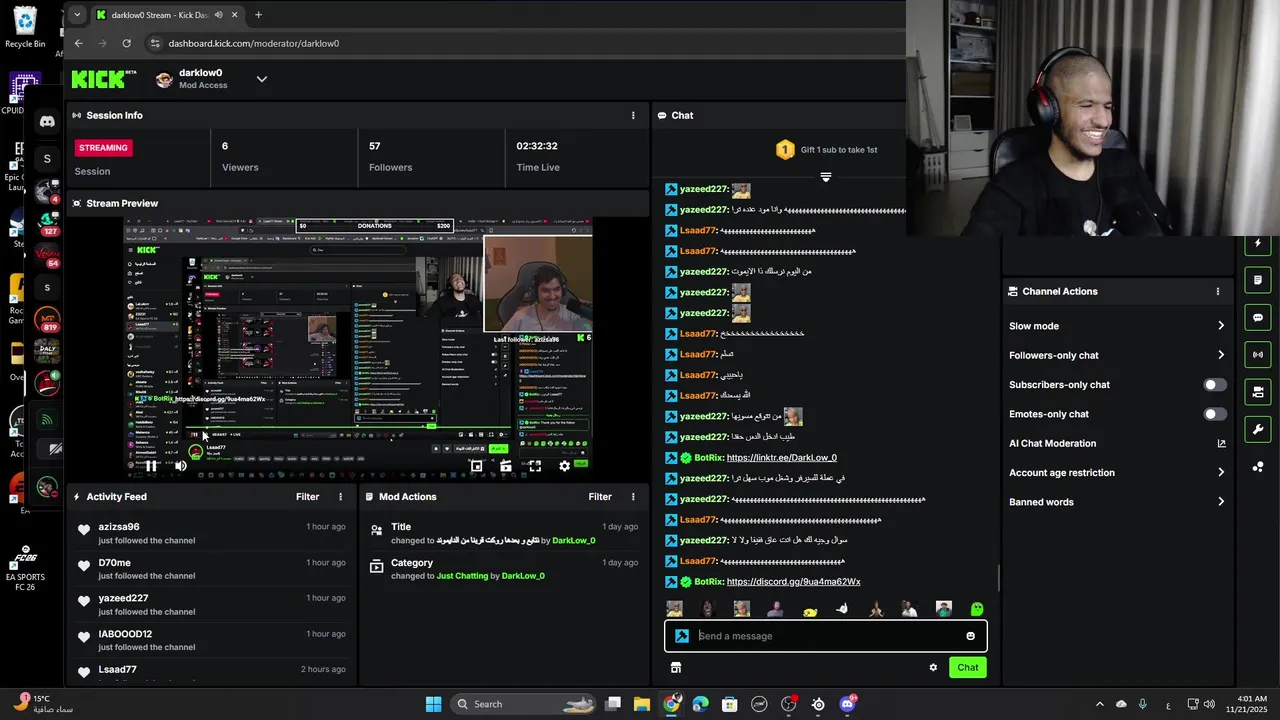The height and width of the screenshot is (720, 1280).
Task: Click azizsa96 in Activity Feed
Action: tap(119, 527)
